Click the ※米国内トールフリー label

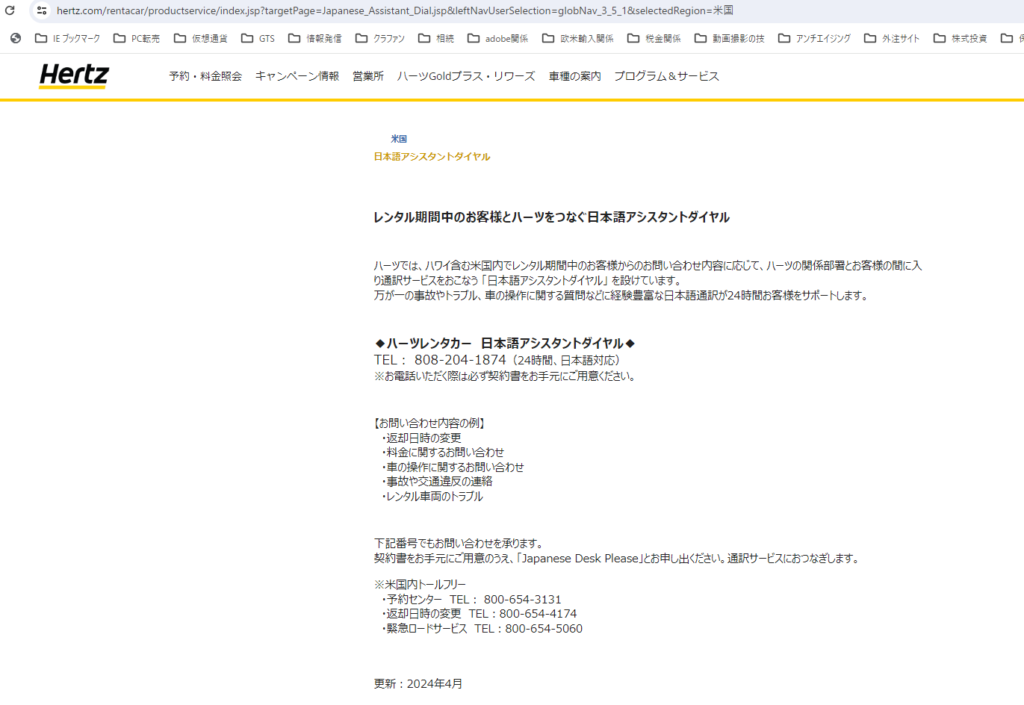point(420,584)
